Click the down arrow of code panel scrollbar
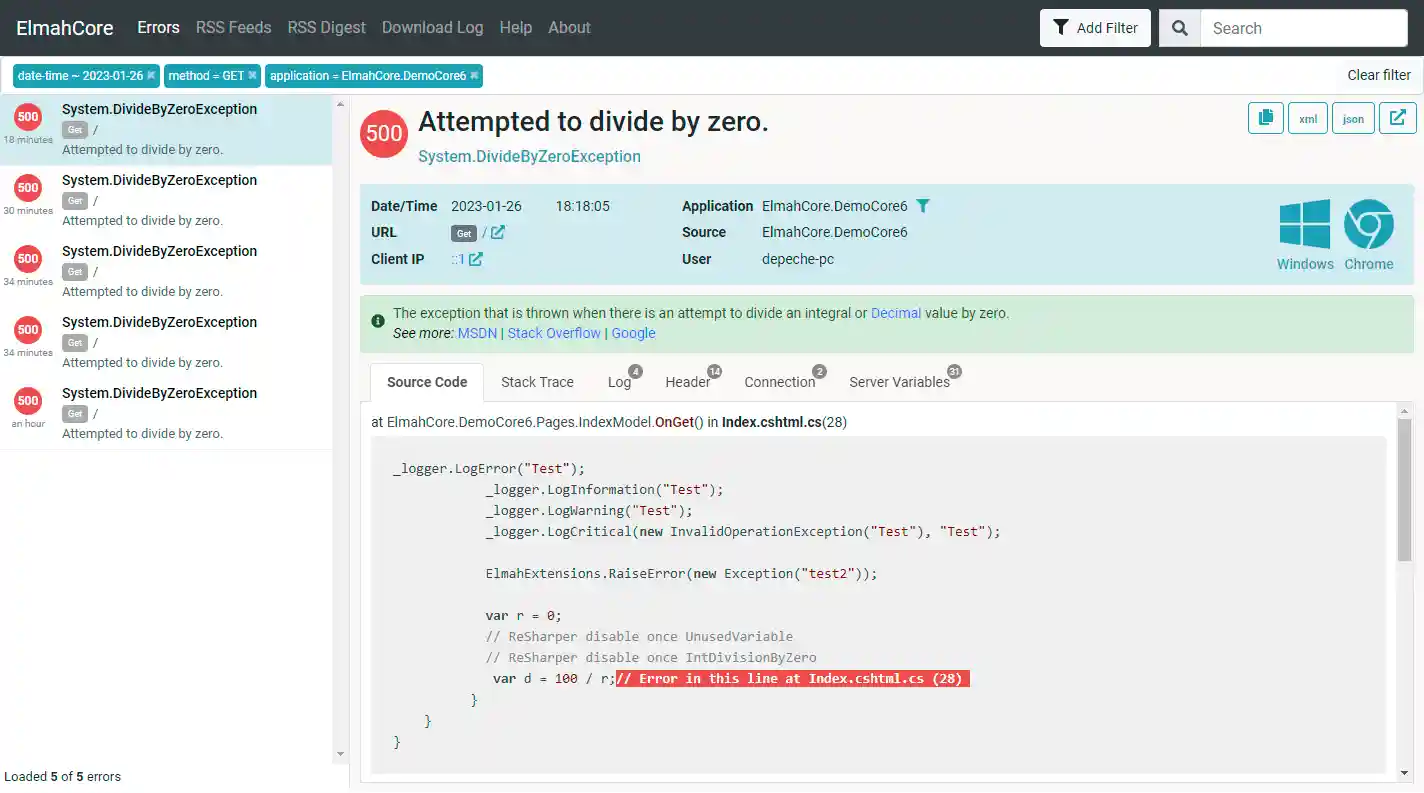 [1405, 774]
